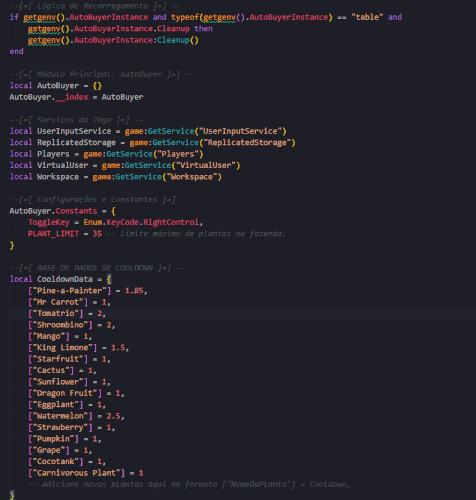Image resolution: width=476 pixels, height=500 pixels.
Task: Click the "Grape" entry
Action: click(x=60, y=450)
